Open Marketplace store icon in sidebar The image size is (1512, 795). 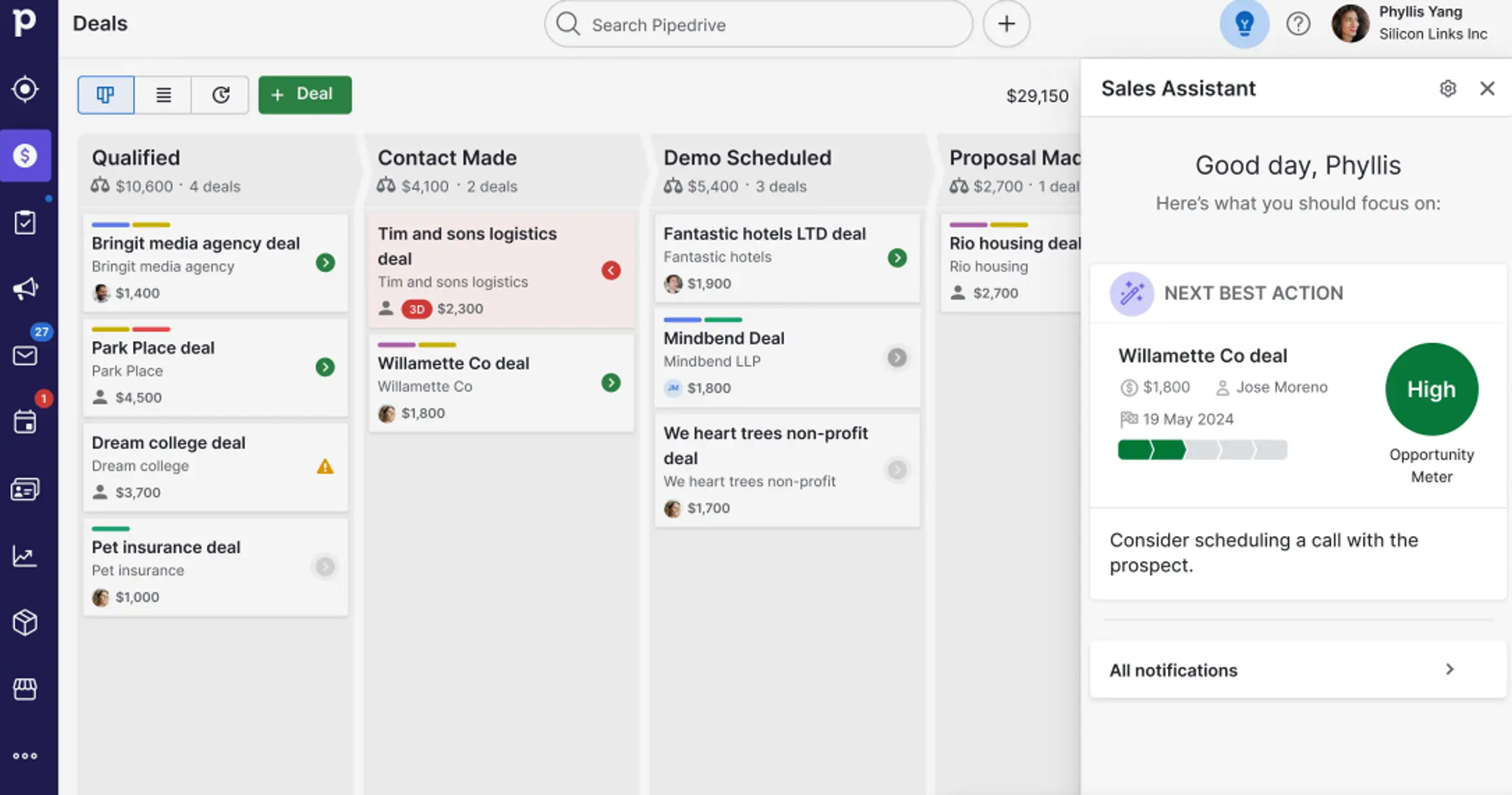pos(25,689)
